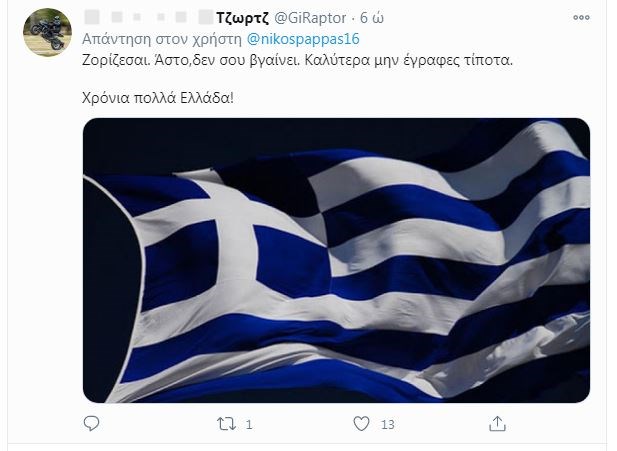Image resolution: width=617 pixels, height=451 pixels.
Task: View likes by clicking the count 13
Action: 388,424
